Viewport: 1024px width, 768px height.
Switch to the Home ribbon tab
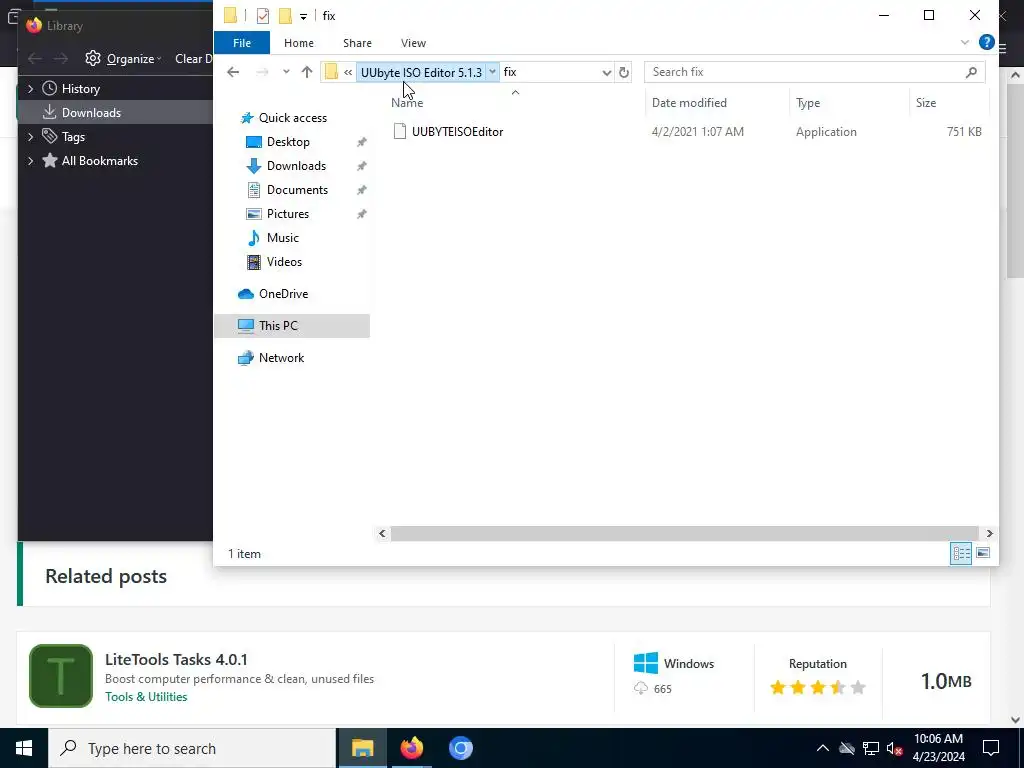298,43
